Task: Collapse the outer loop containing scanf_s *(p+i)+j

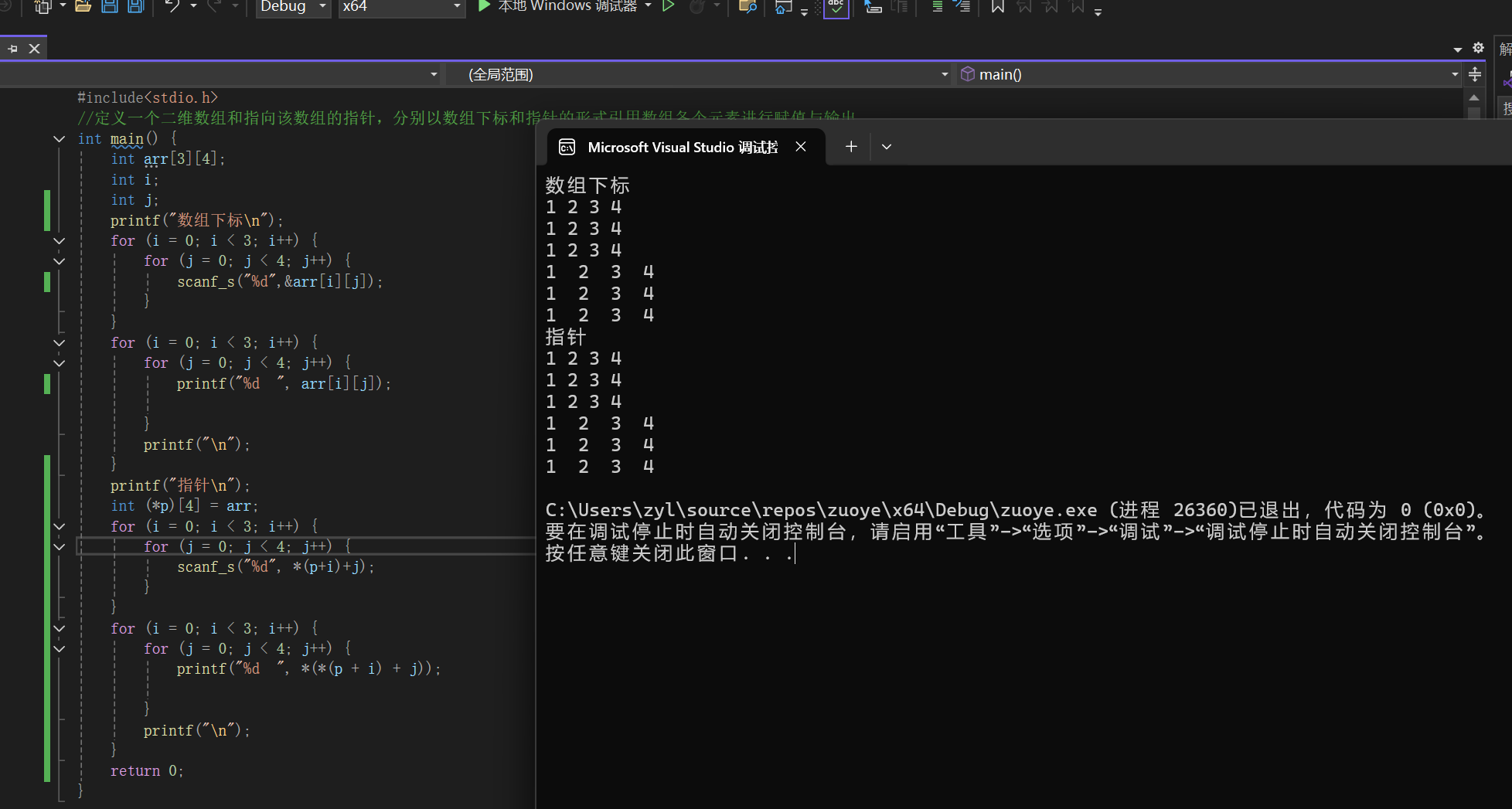Action: coord(60,527)
